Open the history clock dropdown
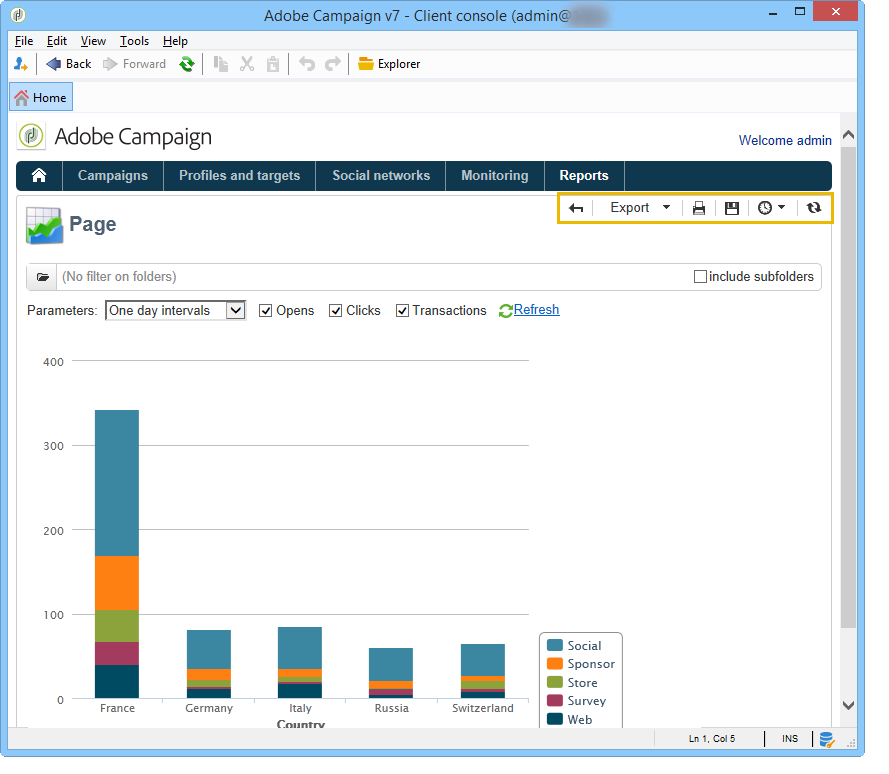This screenshot has height=774, width=889. point(771,208)
